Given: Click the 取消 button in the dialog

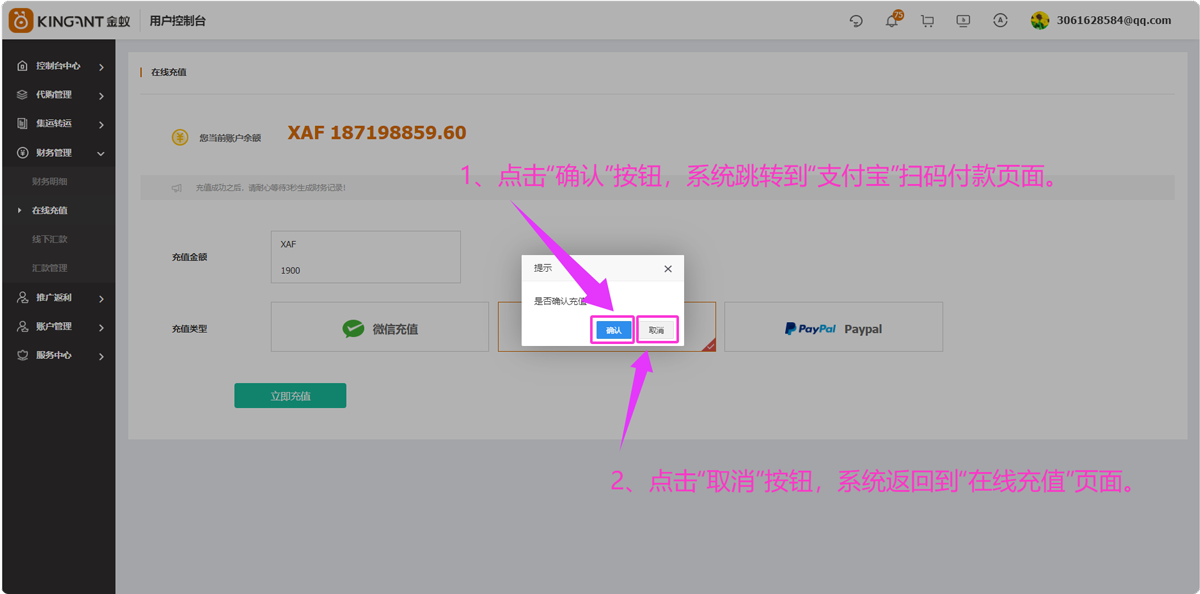Looking at the screenshot, I should click(656, 330).
